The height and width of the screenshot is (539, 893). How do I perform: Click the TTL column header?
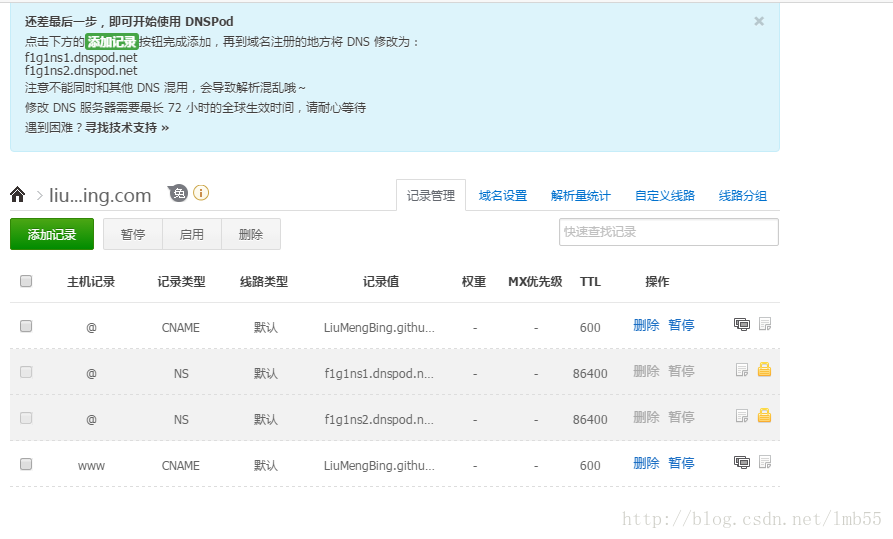pos(590,281)
